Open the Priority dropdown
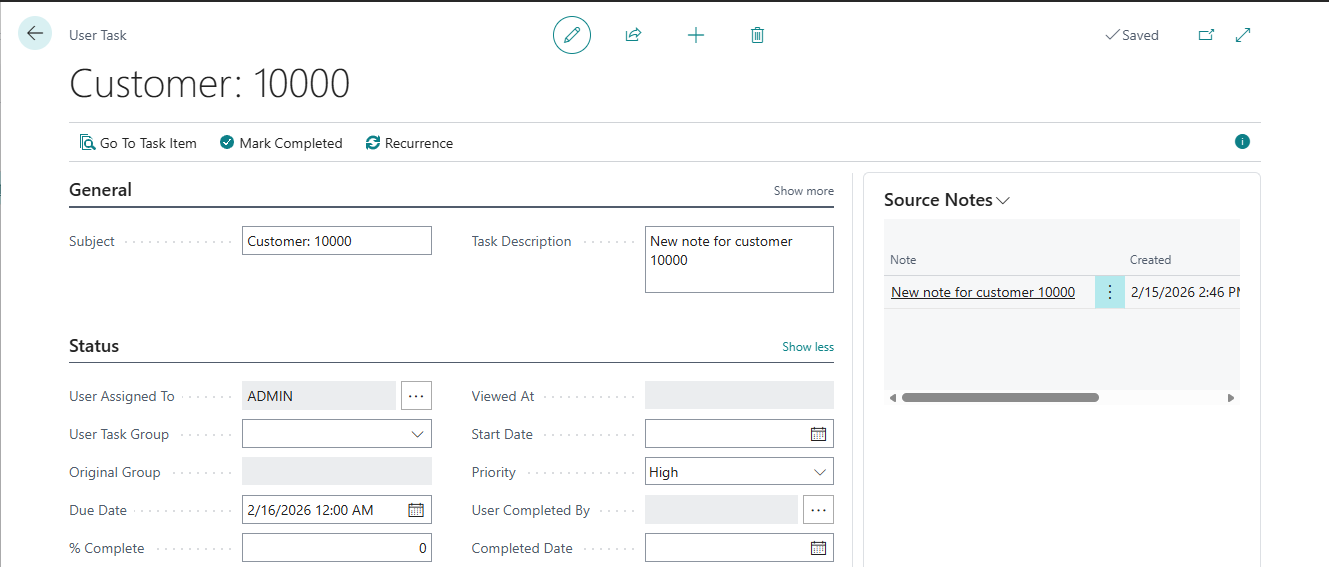Screen dimensions: 1329x567 (819, 472)
